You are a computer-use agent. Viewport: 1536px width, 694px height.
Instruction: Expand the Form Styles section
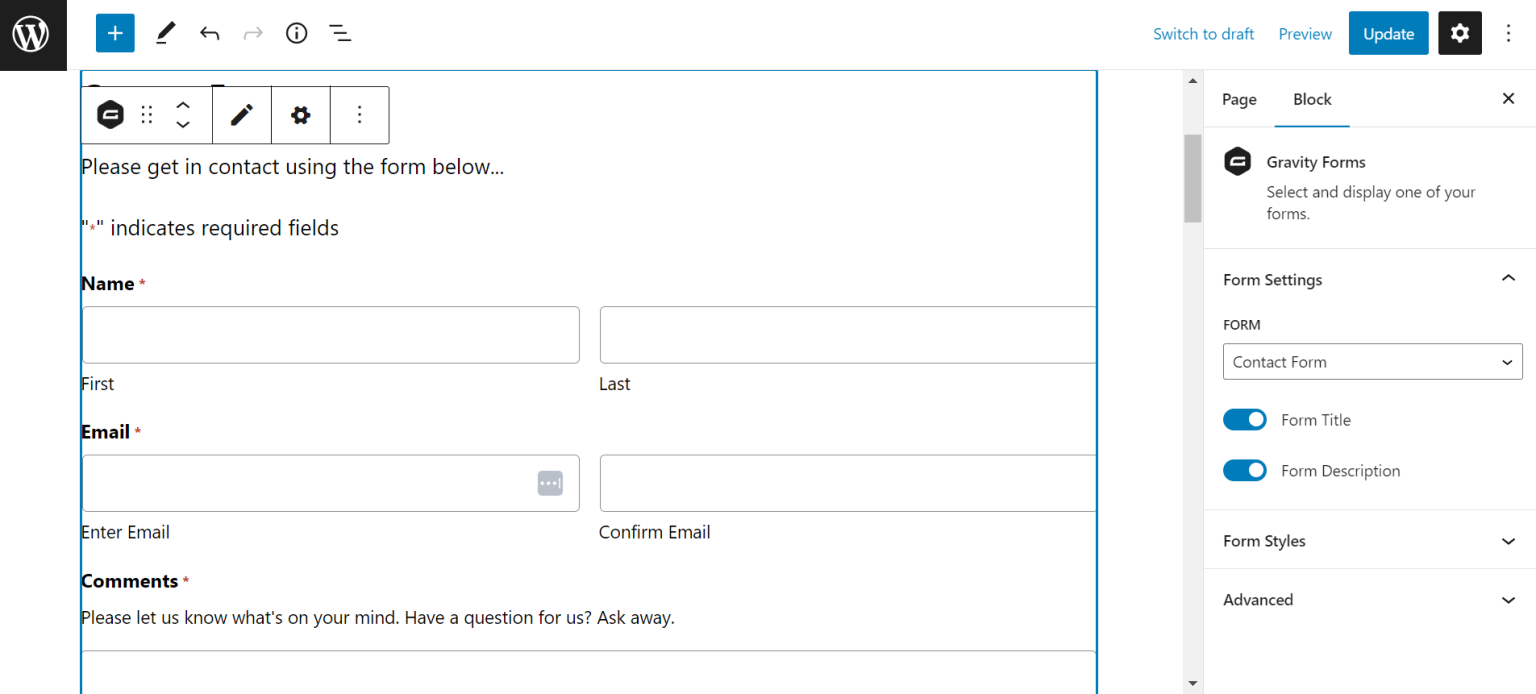pos(1370,541)
